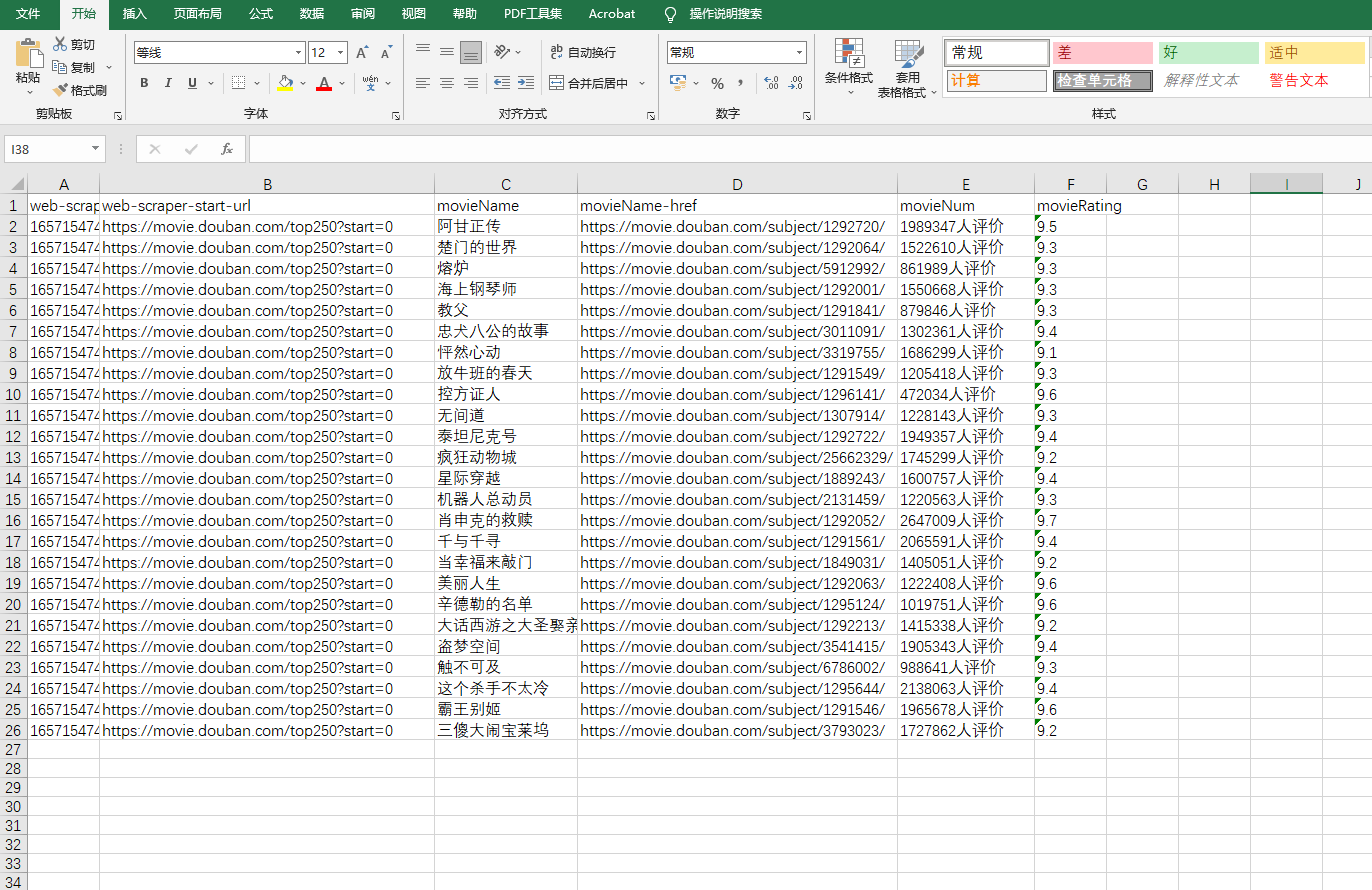Open the Font group dialog launcher
Viewport: 1372px width, 890px height.
pos(397,116)
